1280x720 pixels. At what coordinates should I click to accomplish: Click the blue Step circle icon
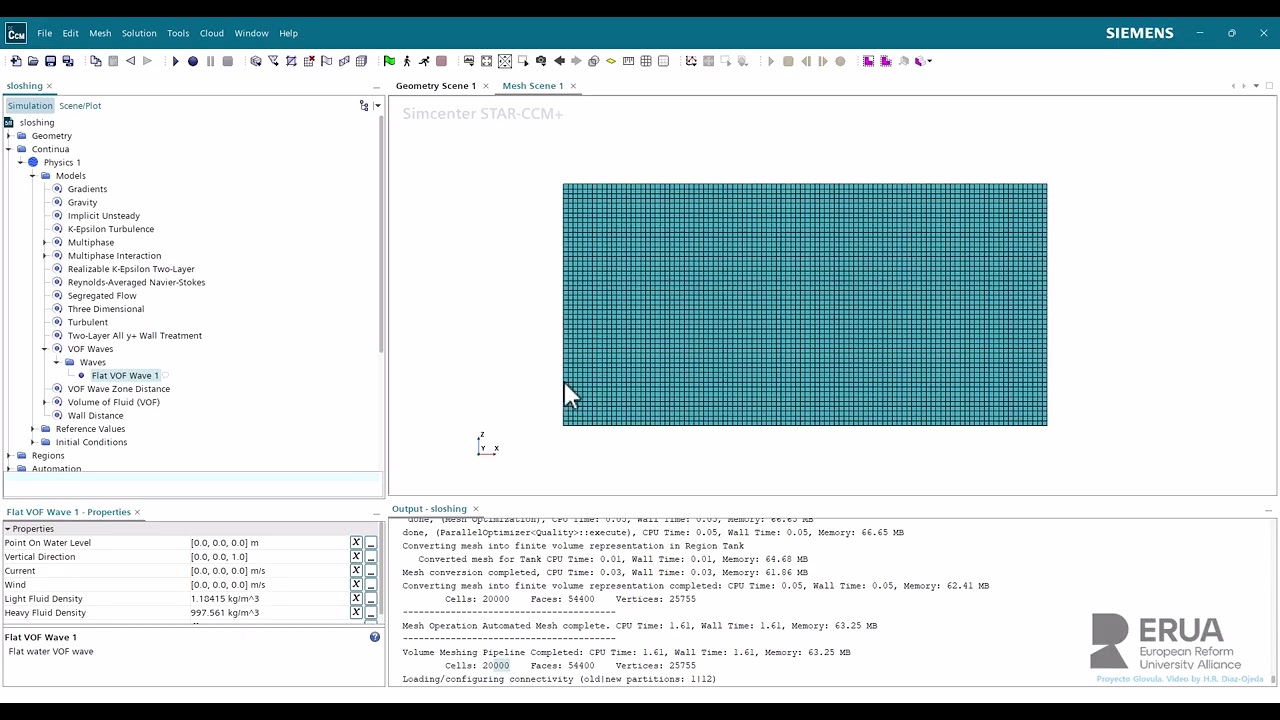(x=193, y=61)
